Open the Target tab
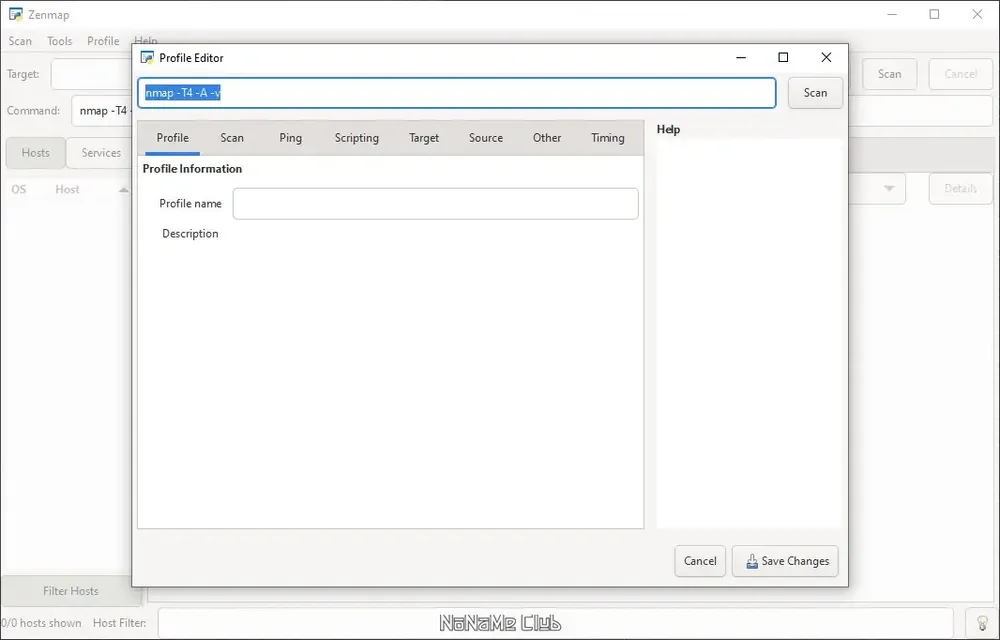Screen dimensions: 1000x640 (424, 138)
